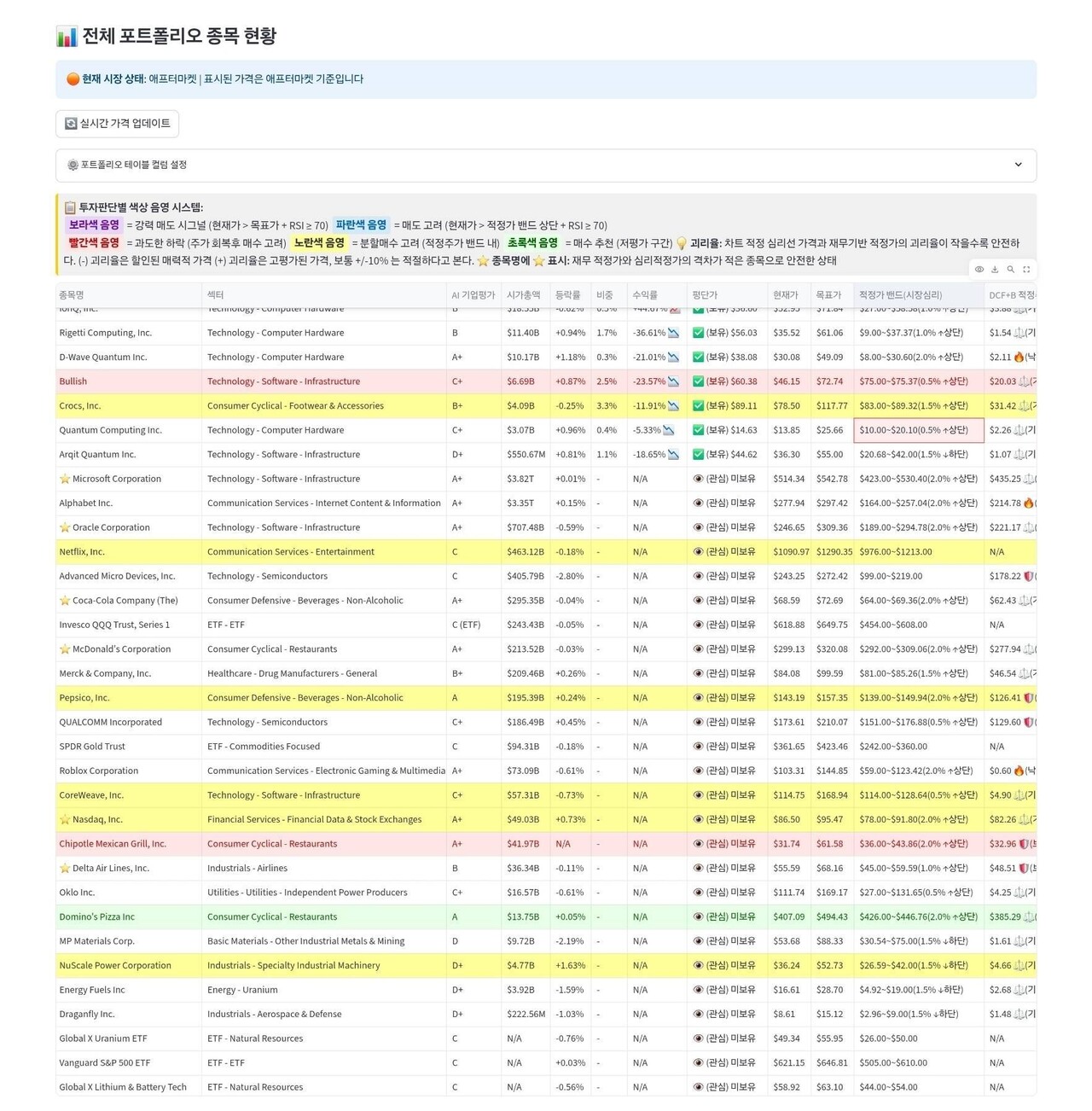Open table search with the magnifier icon
1092x1111 pixels.
pyautogui.click(x=1011, y=270)
